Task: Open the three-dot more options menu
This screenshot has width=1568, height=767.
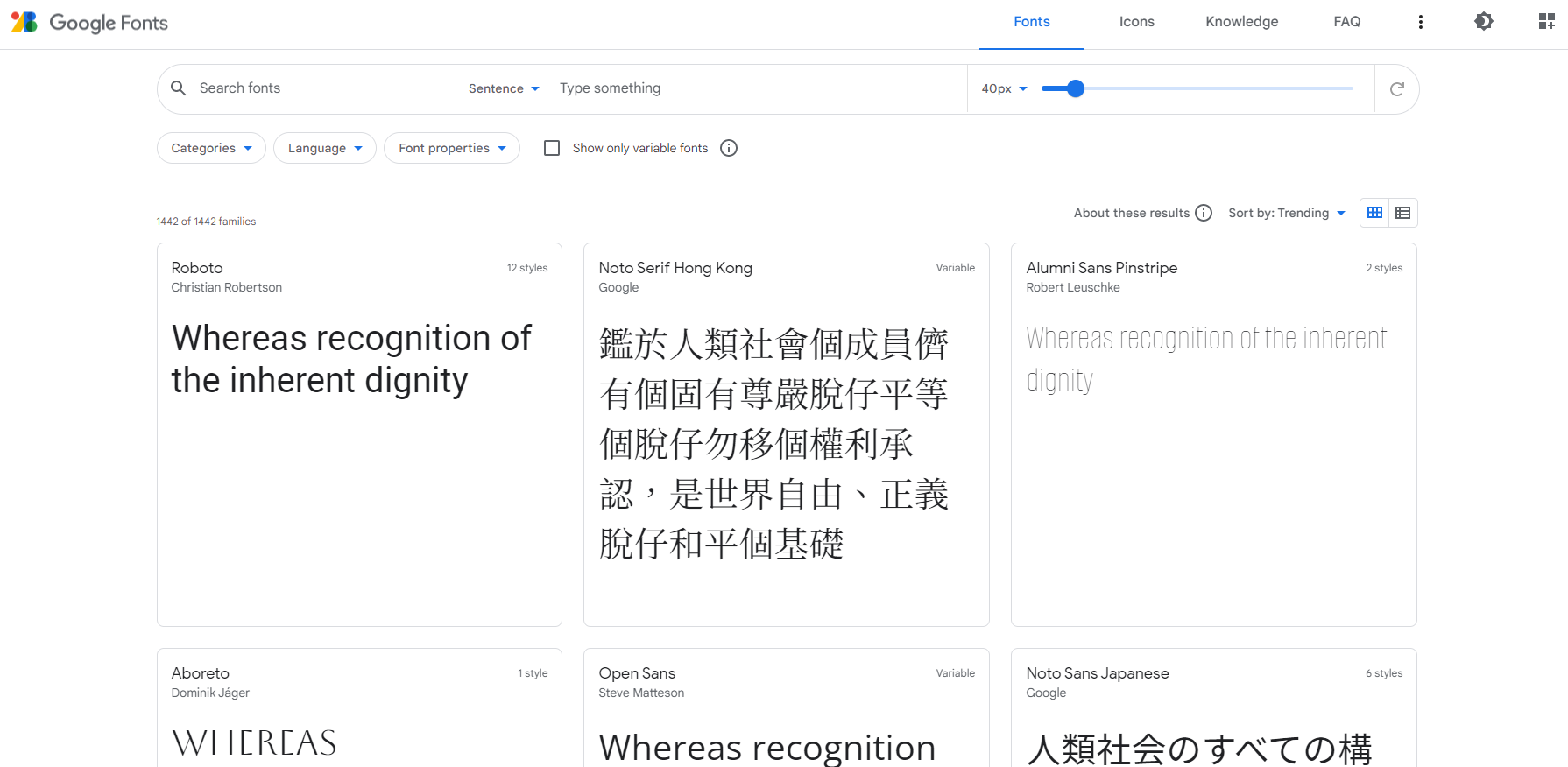Action: point(1420,22)
